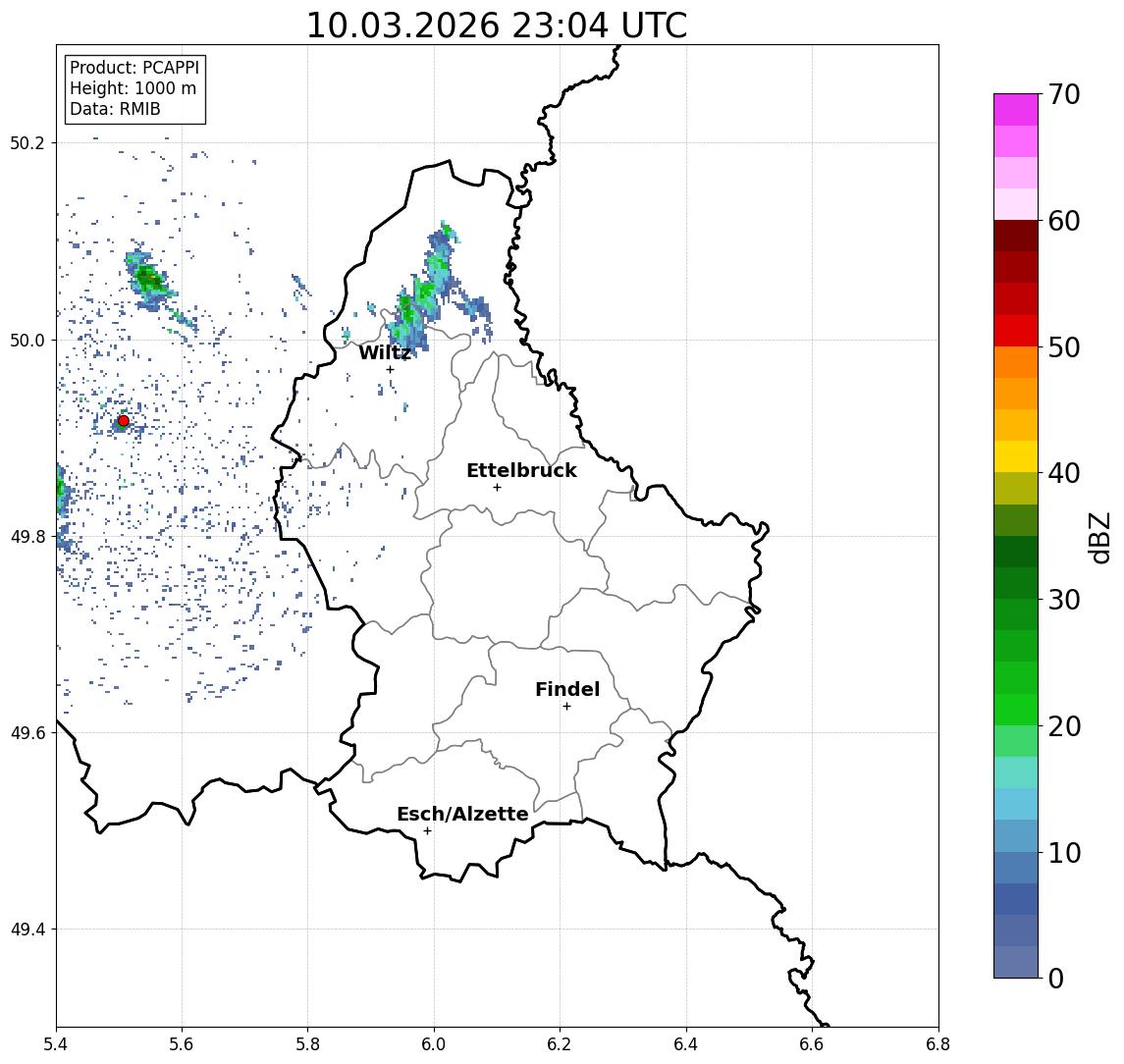Click the Product: PCAPPI text
1124x1064 pixels.
[x=134, y=68]
